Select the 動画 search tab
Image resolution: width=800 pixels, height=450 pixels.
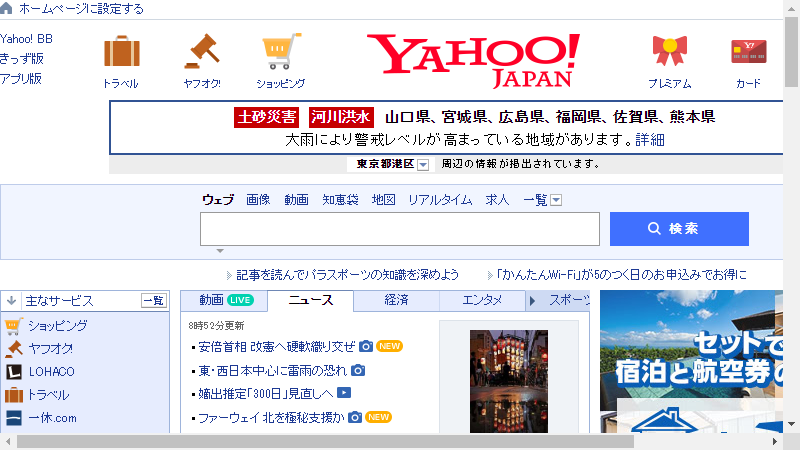tap(296, 199)
